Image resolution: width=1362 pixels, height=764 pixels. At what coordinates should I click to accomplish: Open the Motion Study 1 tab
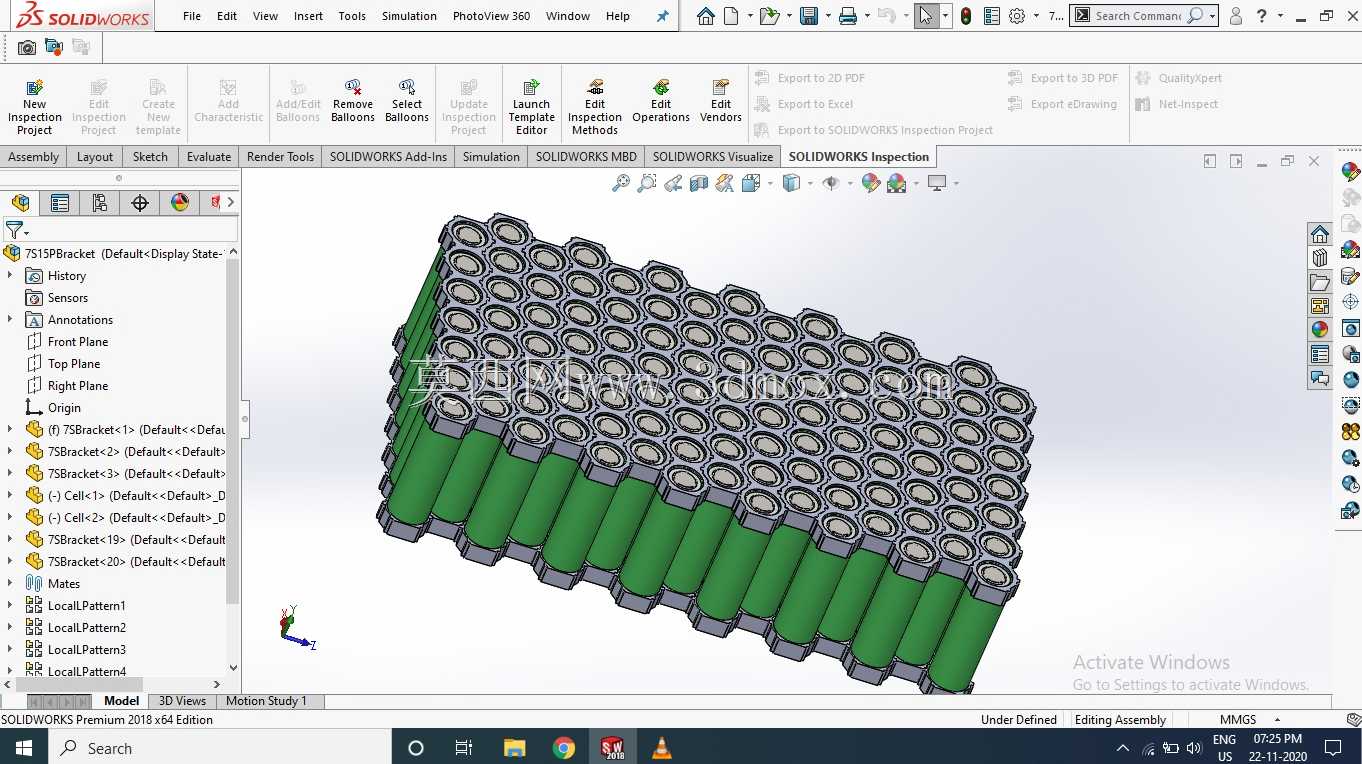(x=266, y=701)
